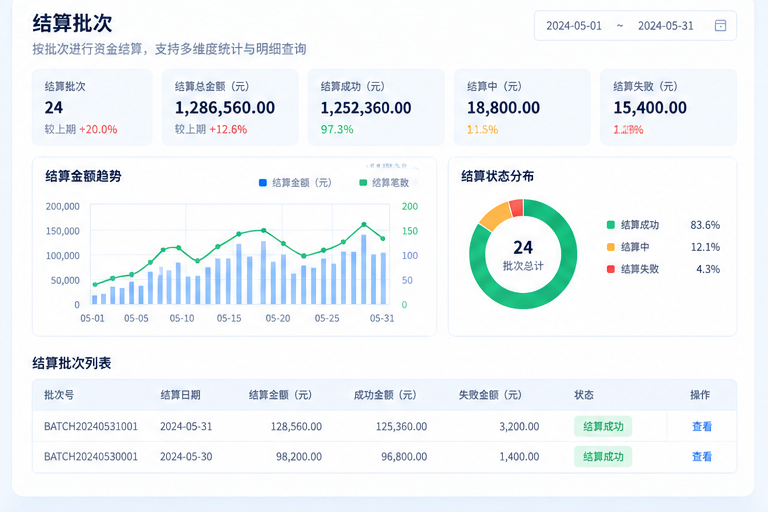This screenshot has height=512, width=768.
Task: Click date cell 2024-05-30
Action: tap(186, 457)
